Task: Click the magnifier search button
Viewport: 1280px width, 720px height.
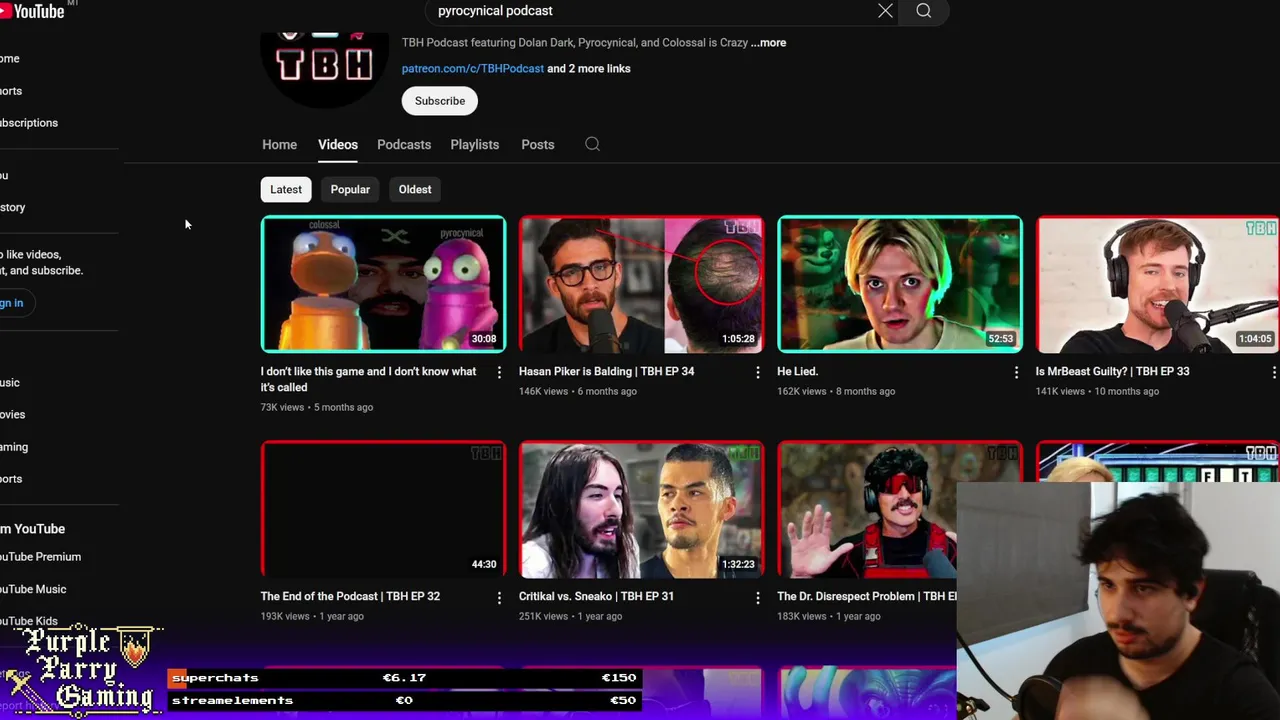Action: pyautogui.click(x=924, y=11)
